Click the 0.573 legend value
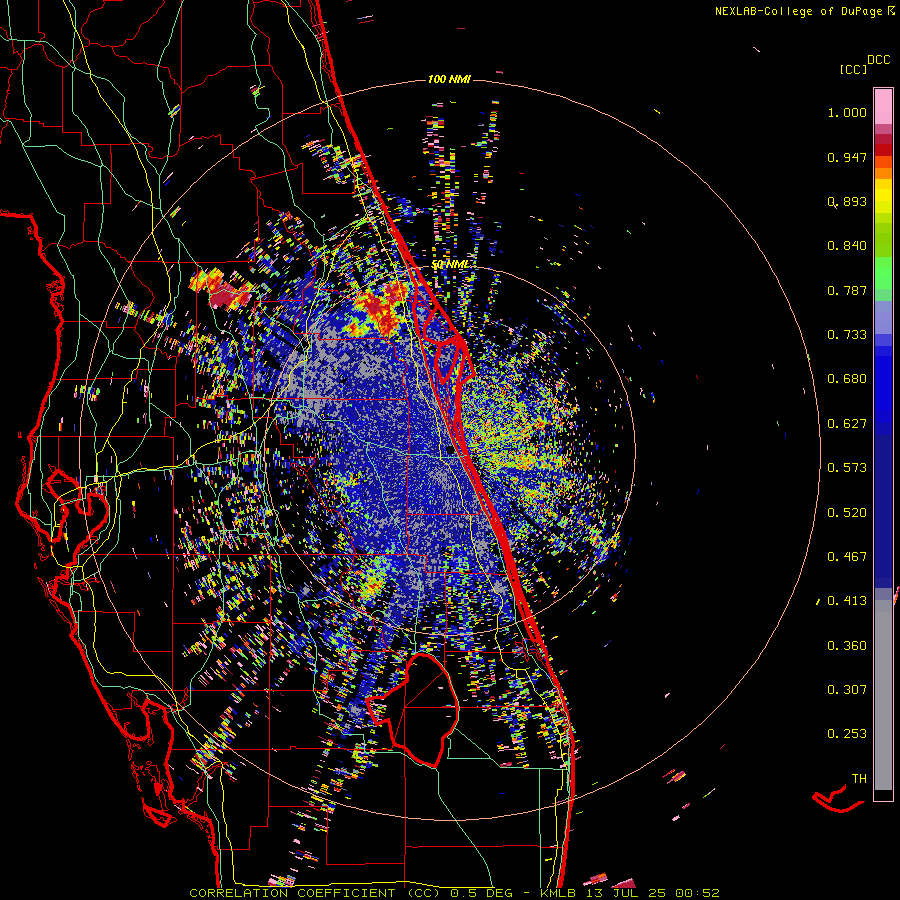The height and width of the screenshot is (900, 900). pyautogui.click(x=847, y=468)
